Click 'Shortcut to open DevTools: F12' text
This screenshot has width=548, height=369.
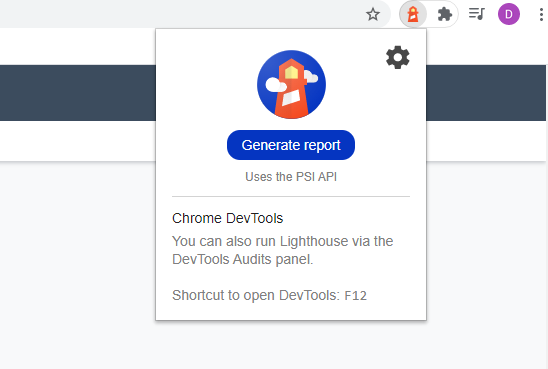click(x=269, y=295)
